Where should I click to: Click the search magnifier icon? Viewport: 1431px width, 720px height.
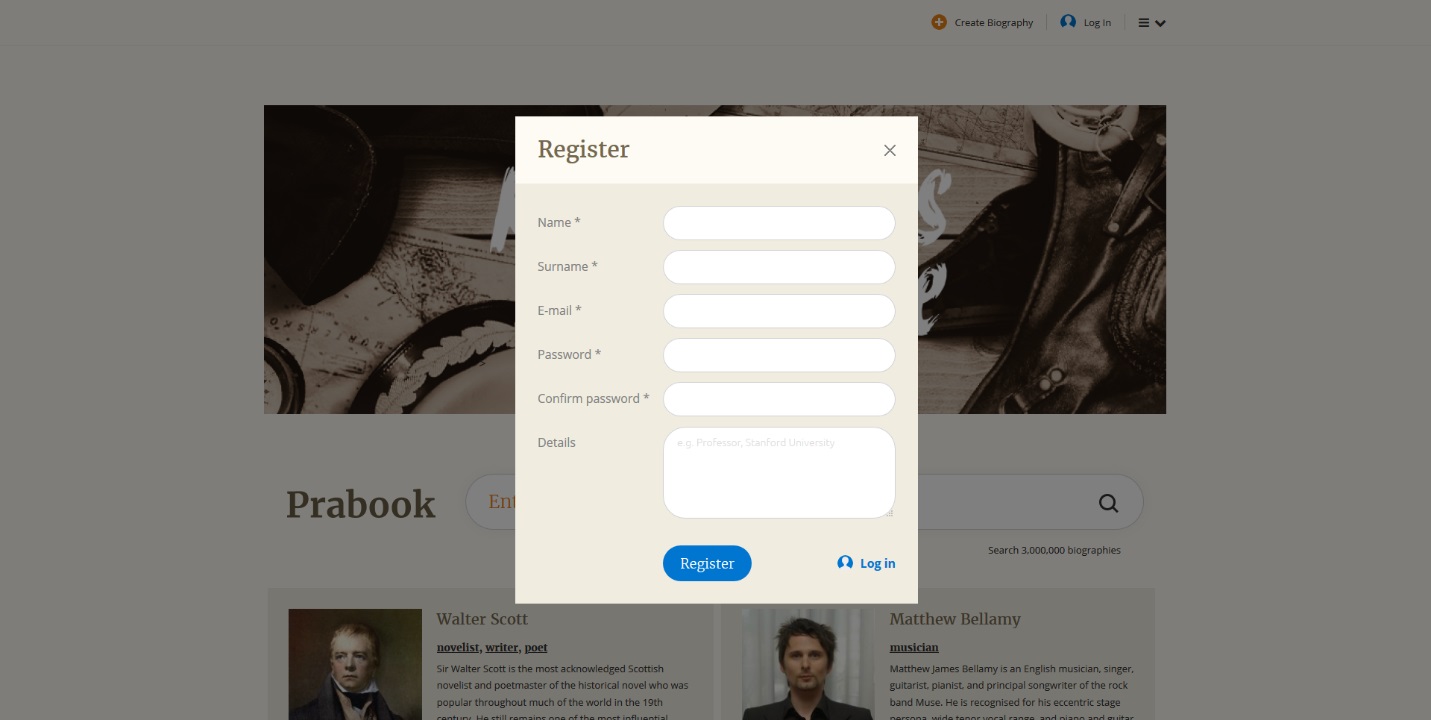tap(1108, 503)
